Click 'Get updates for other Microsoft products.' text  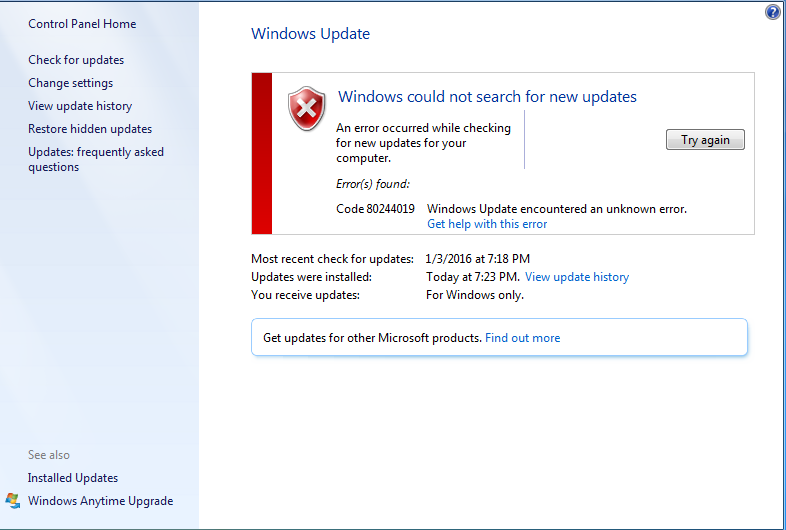(372, 338)
